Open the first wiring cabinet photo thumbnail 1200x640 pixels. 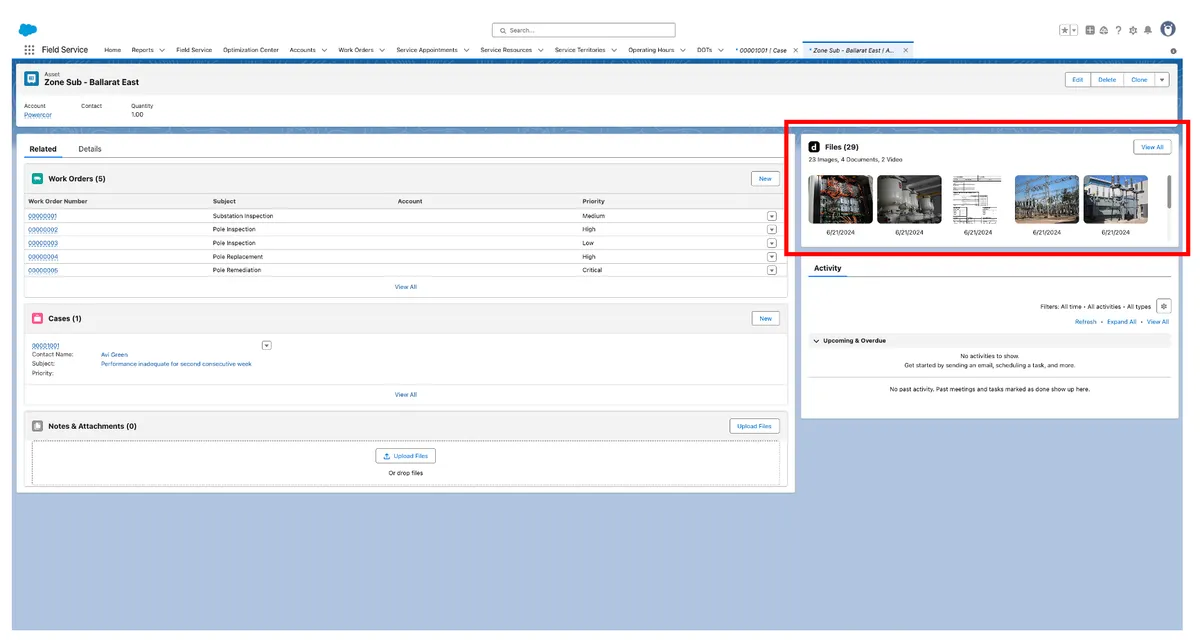840,200
